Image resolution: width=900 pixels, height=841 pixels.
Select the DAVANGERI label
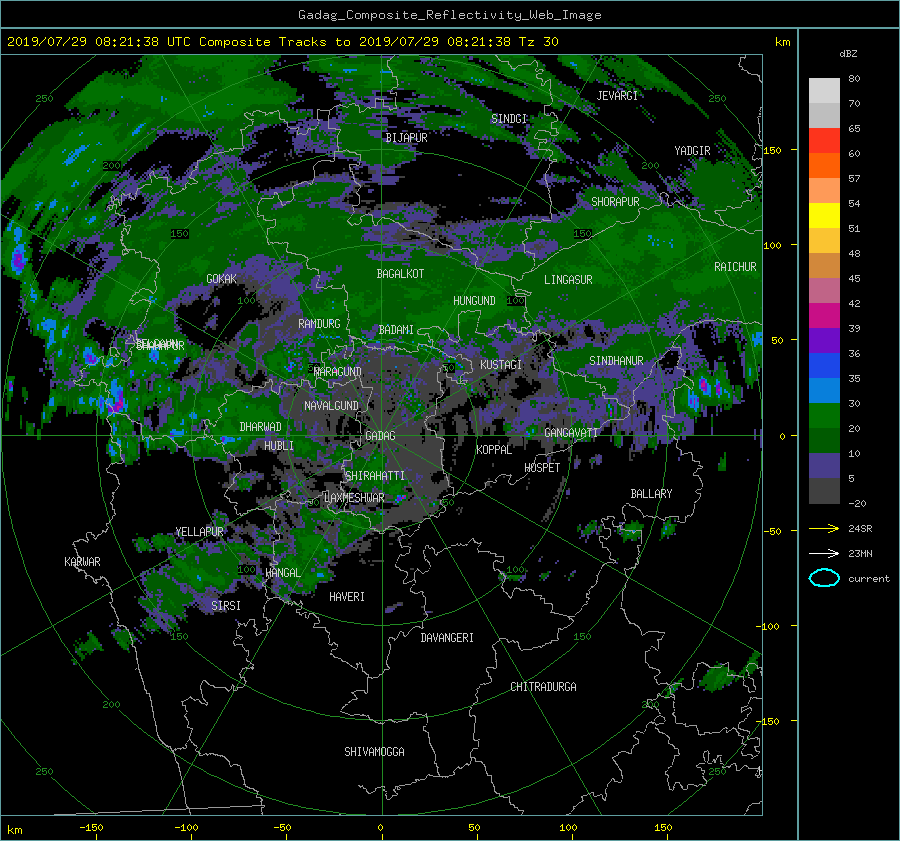click(447, 638)
